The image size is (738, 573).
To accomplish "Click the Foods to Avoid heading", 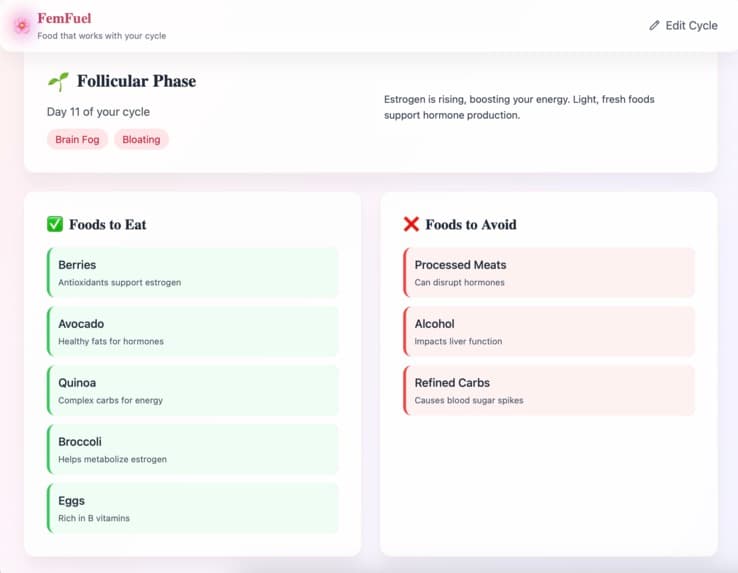I will (471, 225).
